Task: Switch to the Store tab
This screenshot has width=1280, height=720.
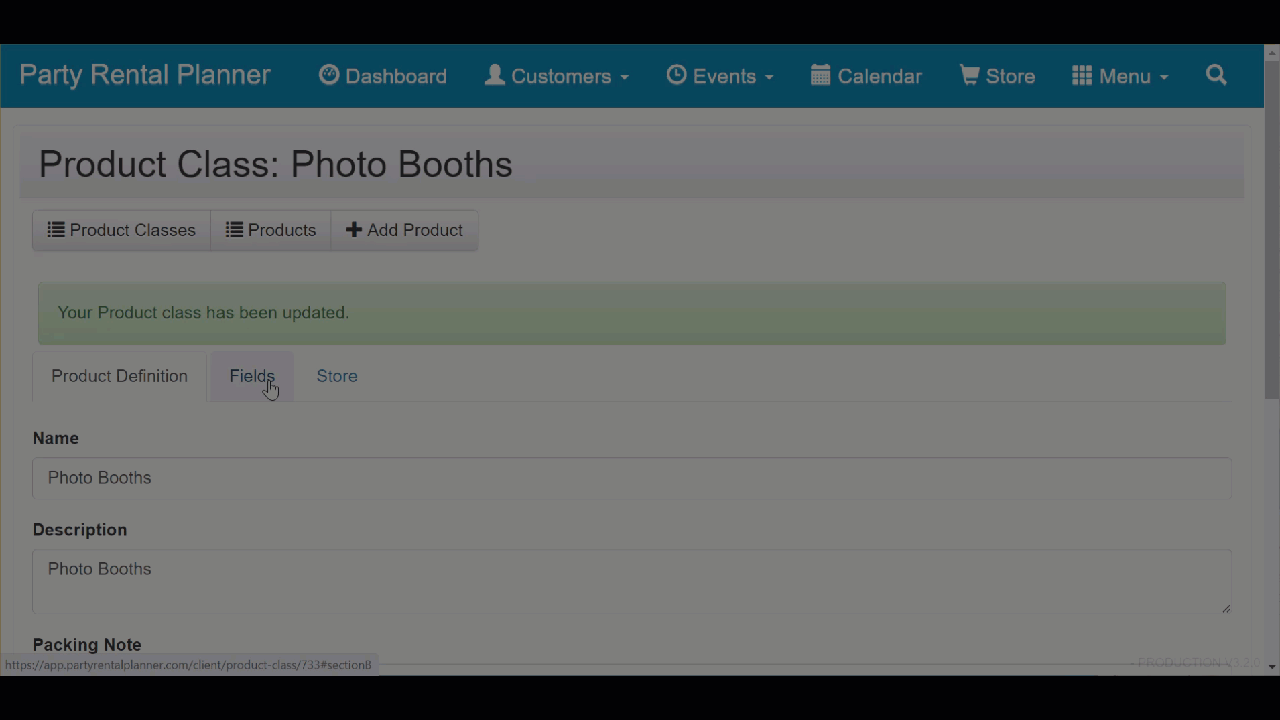Action: 337,376
